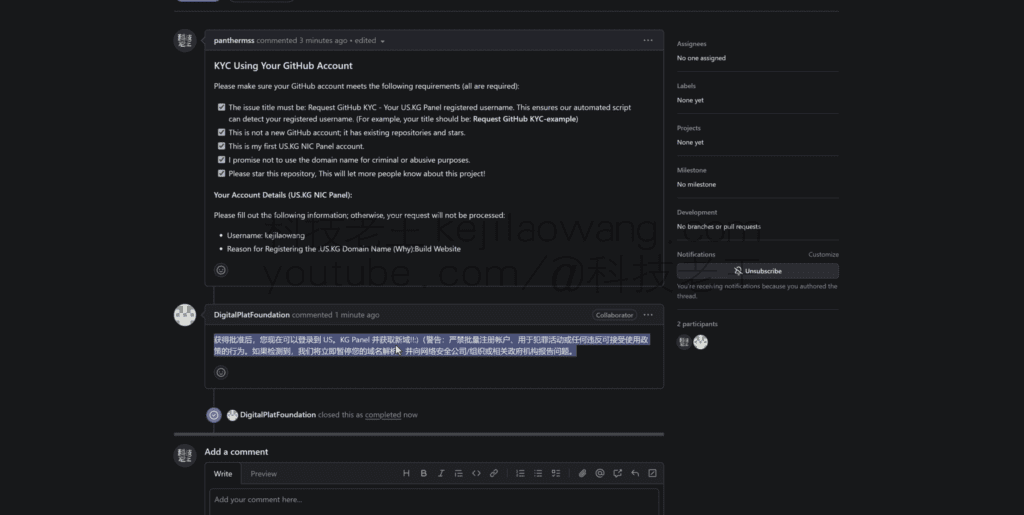Apply bold formatting in comment toolbar
The height and width of the screenshot is (515, 1024).
point(424,473)
